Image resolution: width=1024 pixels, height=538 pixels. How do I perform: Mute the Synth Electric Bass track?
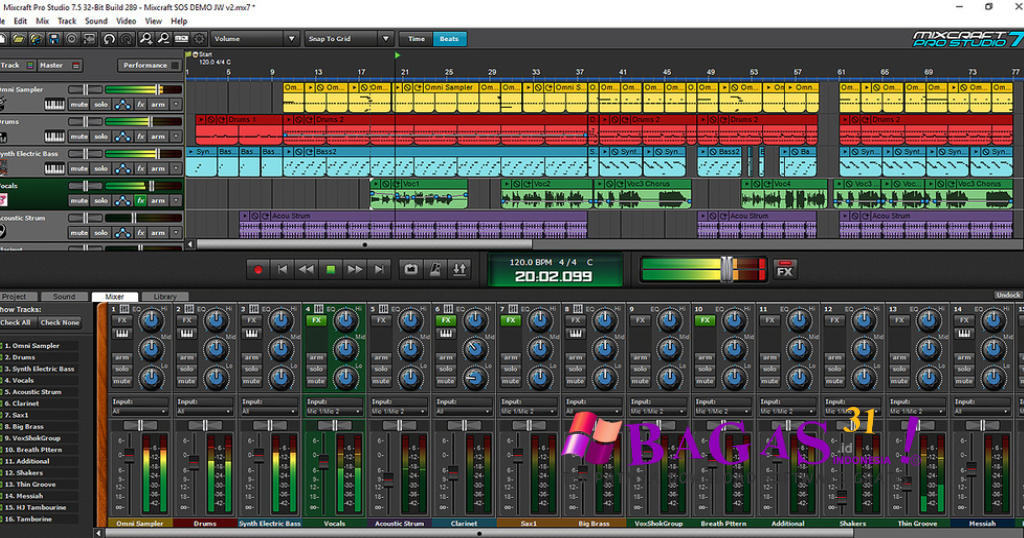pyautogui.click(x=79, y=168)
